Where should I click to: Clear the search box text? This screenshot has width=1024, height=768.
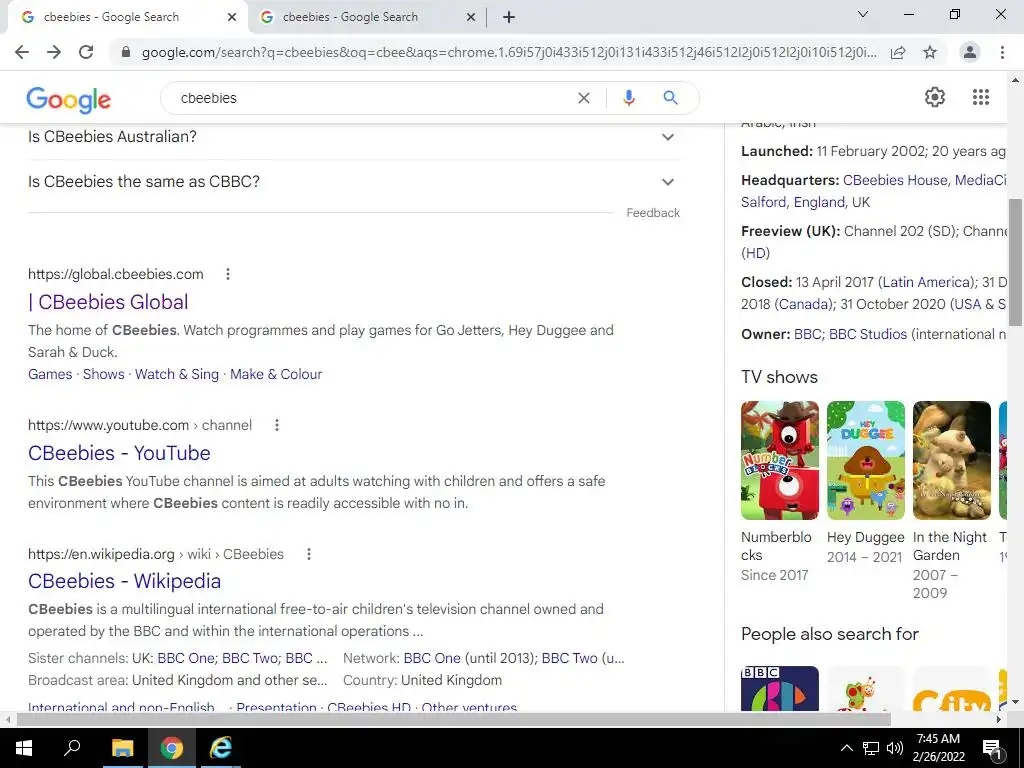coord(584,98)
